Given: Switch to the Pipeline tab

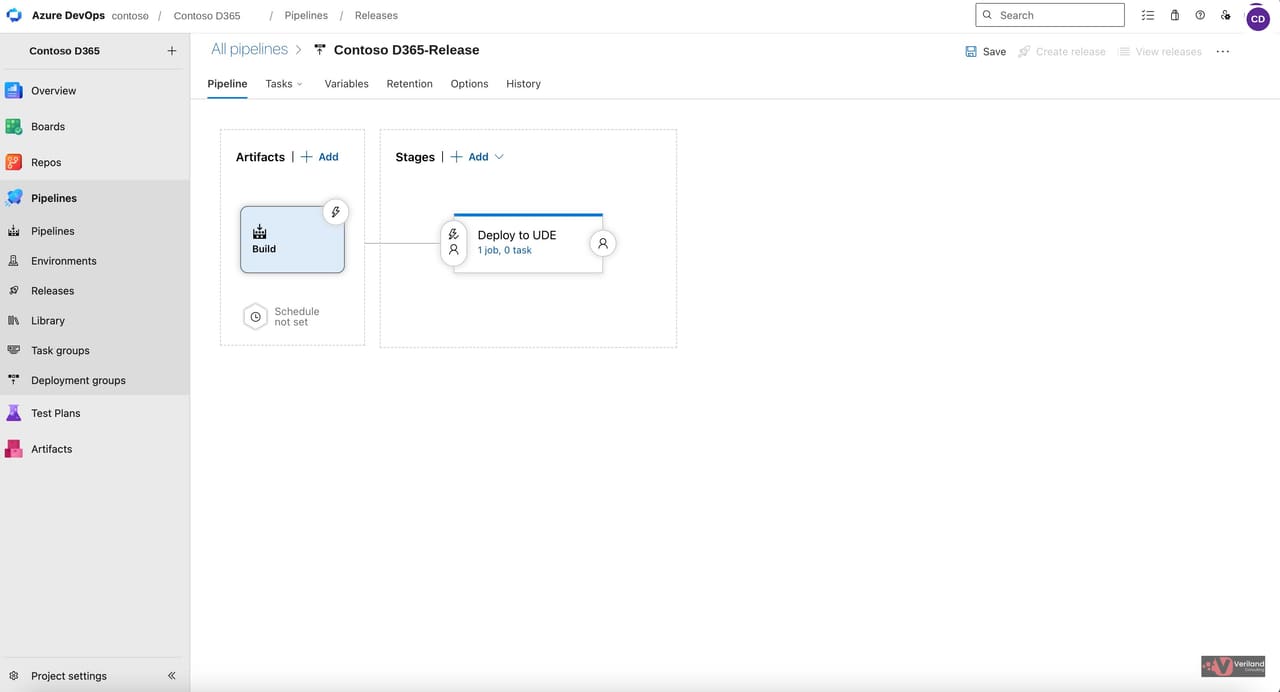Looking at the screenshot, I should click(227, 84).
